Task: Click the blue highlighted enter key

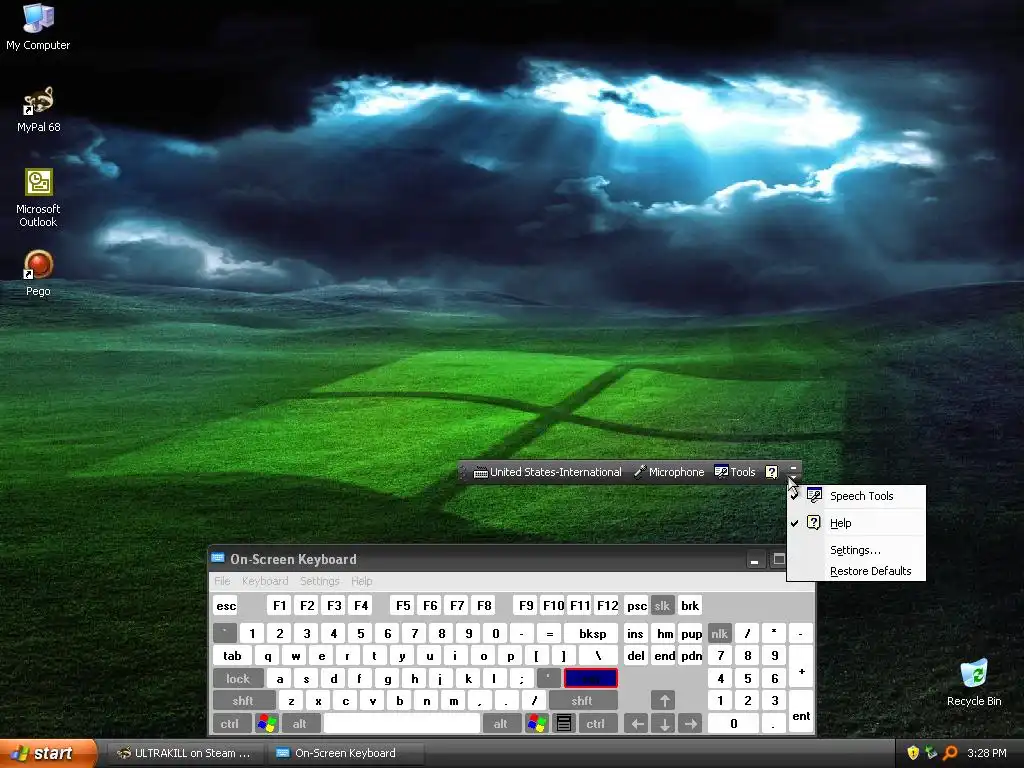Action: pos(590,679)
